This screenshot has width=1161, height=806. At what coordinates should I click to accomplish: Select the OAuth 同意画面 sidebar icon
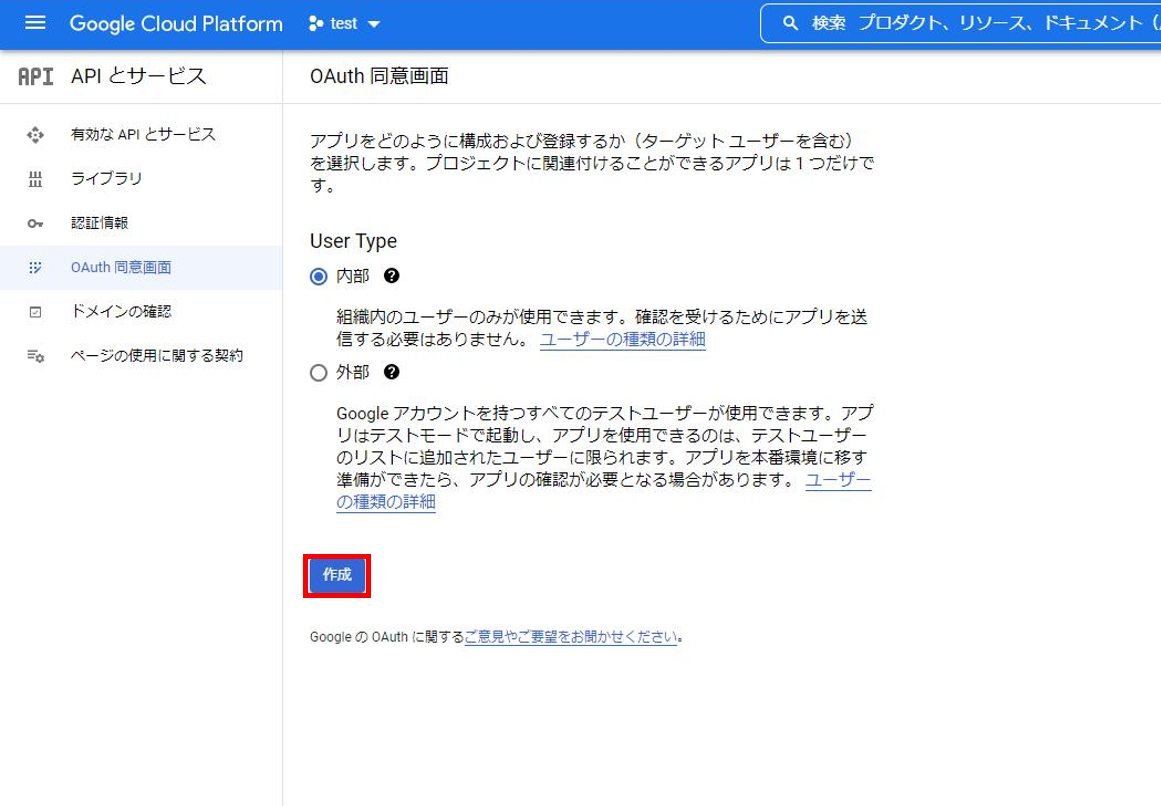pos(33,267)
